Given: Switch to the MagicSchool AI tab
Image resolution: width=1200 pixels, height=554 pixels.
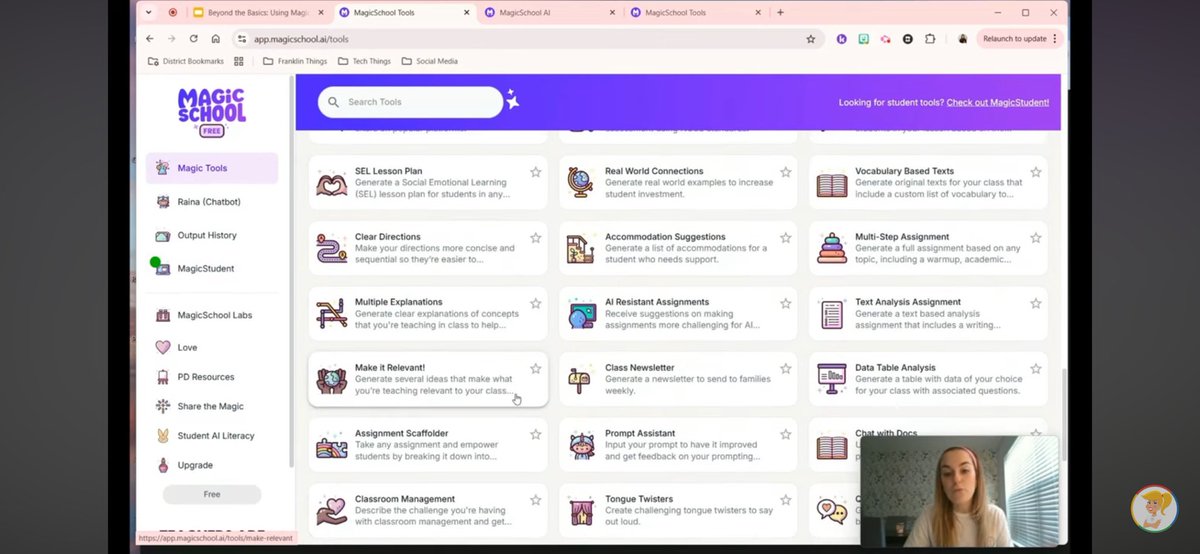Looking at the screenshot, I should pos(549,13).
